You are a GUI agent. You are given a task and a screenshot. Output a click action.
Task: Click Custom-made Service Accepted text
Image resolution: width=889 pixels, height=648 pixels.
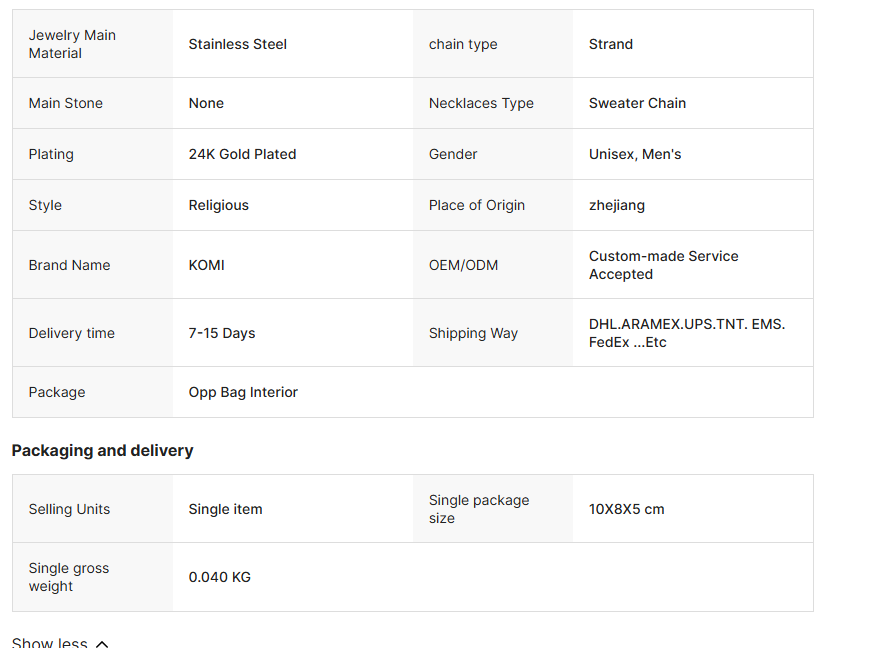(x=663, y=265)
